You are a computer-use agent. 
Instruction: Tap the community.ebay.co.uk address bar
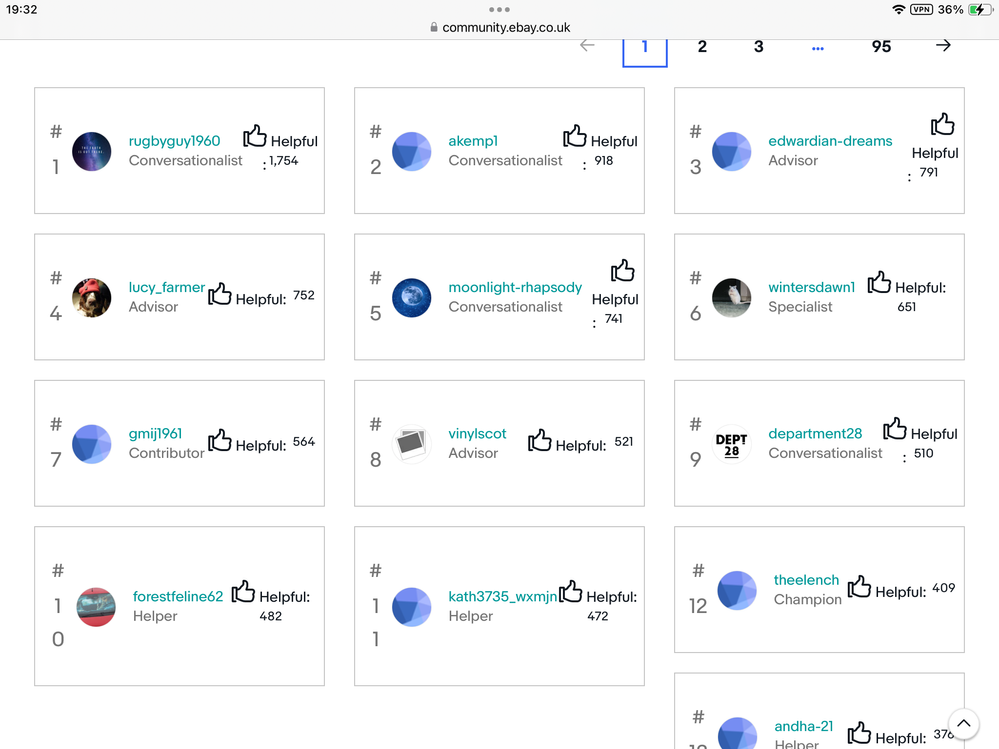point(500,28)
